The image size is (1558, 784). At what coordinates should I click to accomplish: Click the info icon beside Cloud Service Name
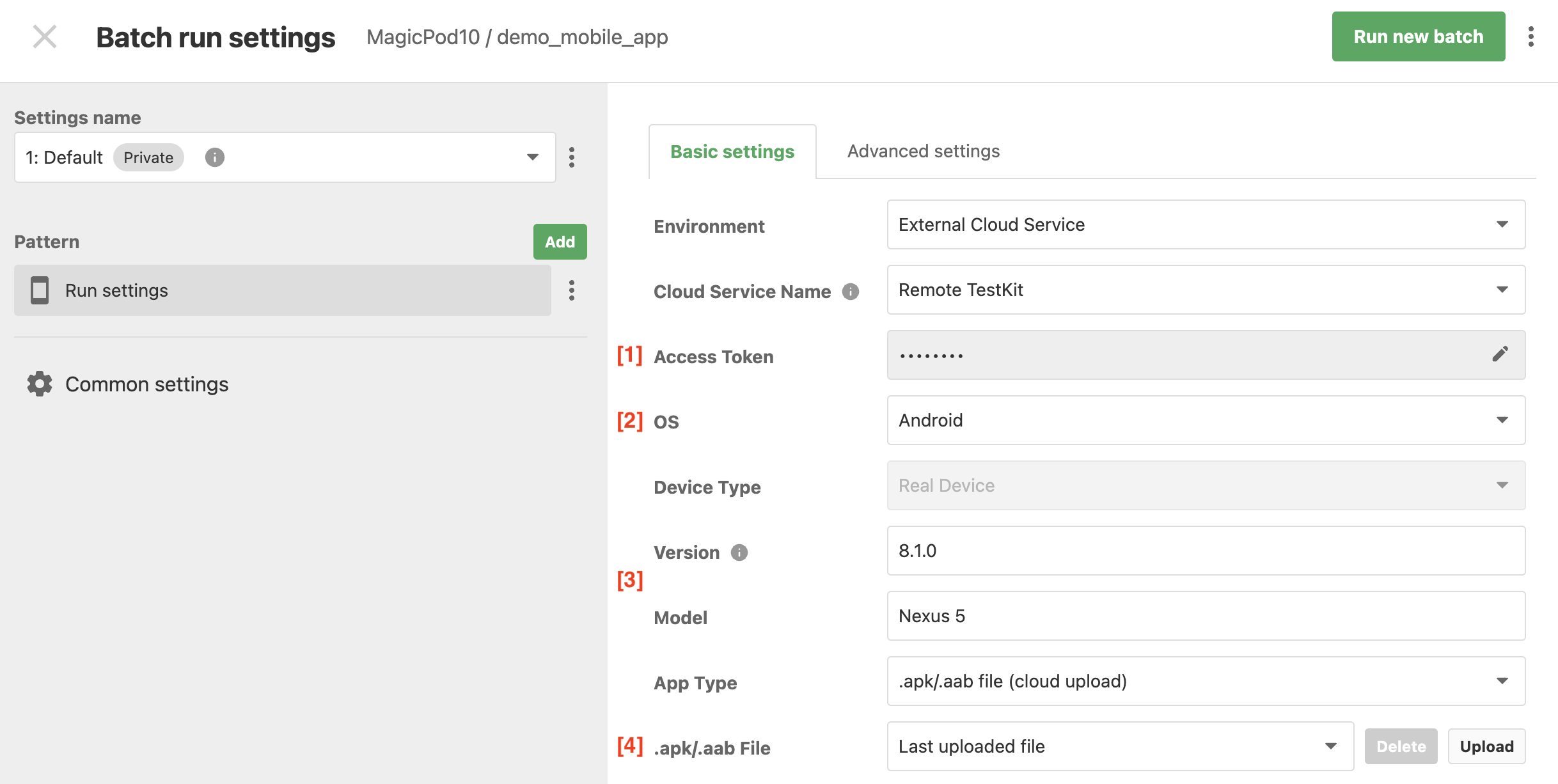[x=851, y=292]
